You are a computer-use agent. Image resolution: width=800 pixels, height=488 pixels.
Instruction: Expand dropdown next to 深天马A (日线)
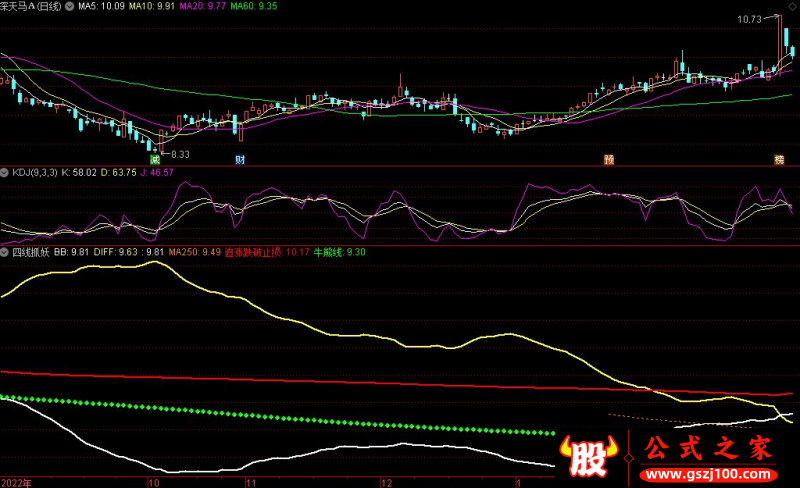(x=67, y=7)
